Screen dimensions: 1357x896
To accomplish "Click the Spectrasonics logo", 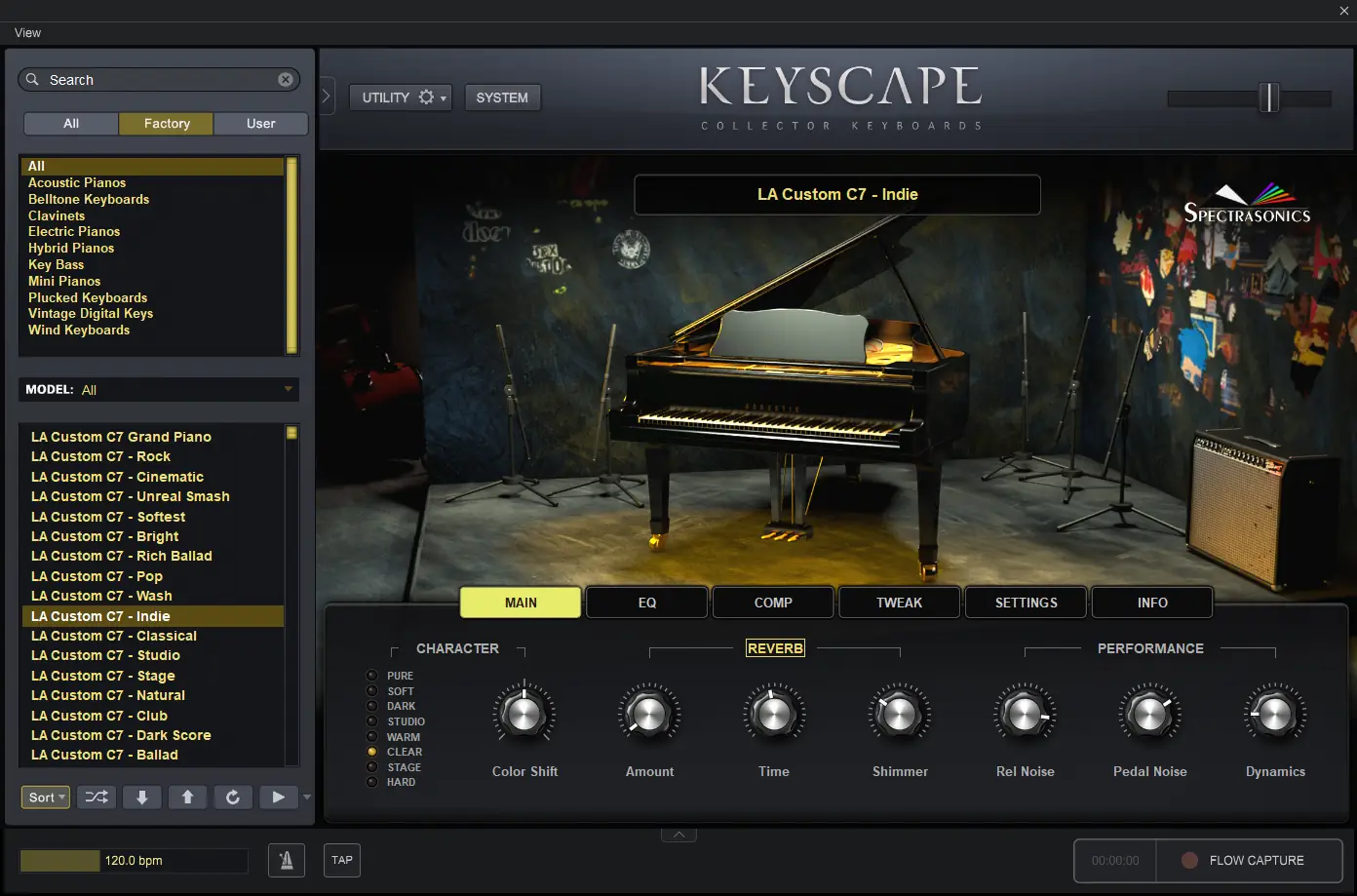I will coord(1247,205).
